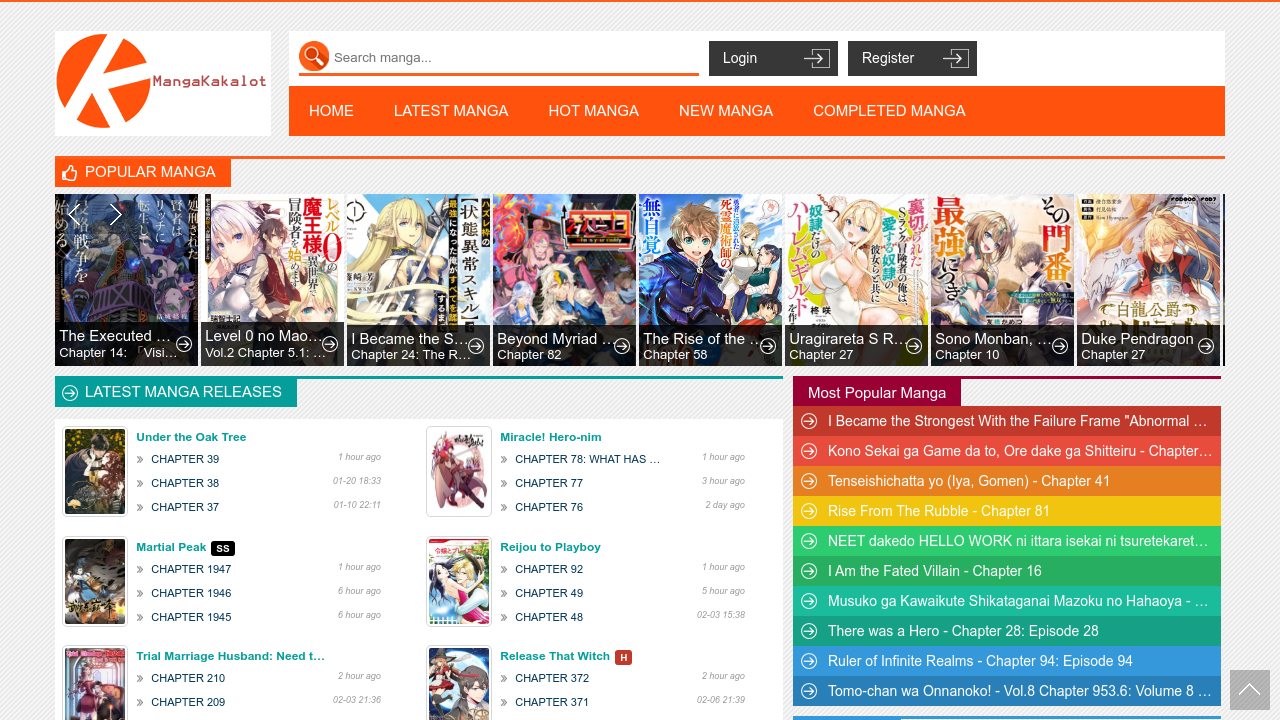This screenshot has width=1280, height=720.
Task: Click the carousel previous arrow
Action: 74,214
